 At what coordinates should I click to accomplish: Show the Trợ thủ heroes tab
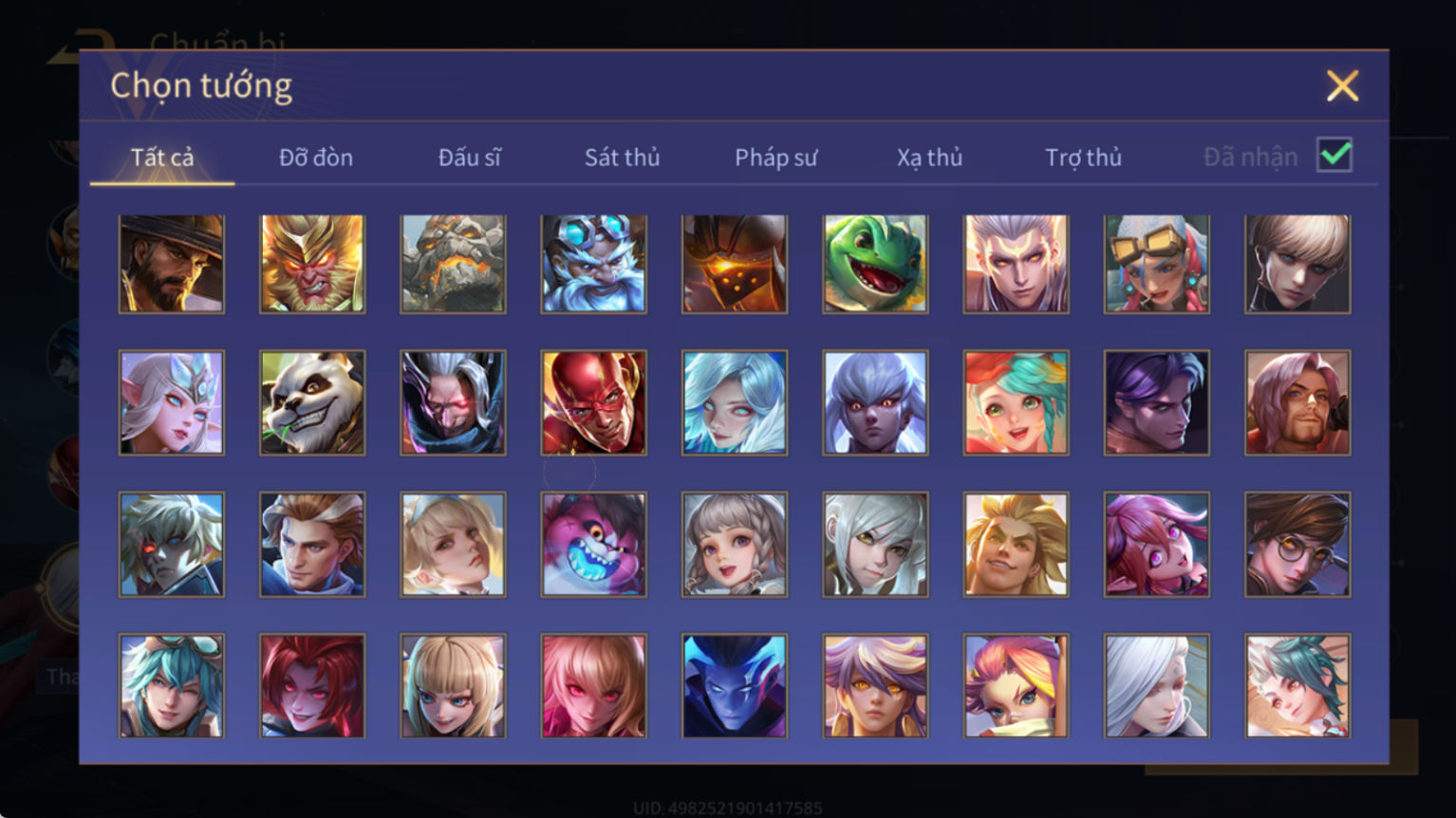tap(1083, 158)
